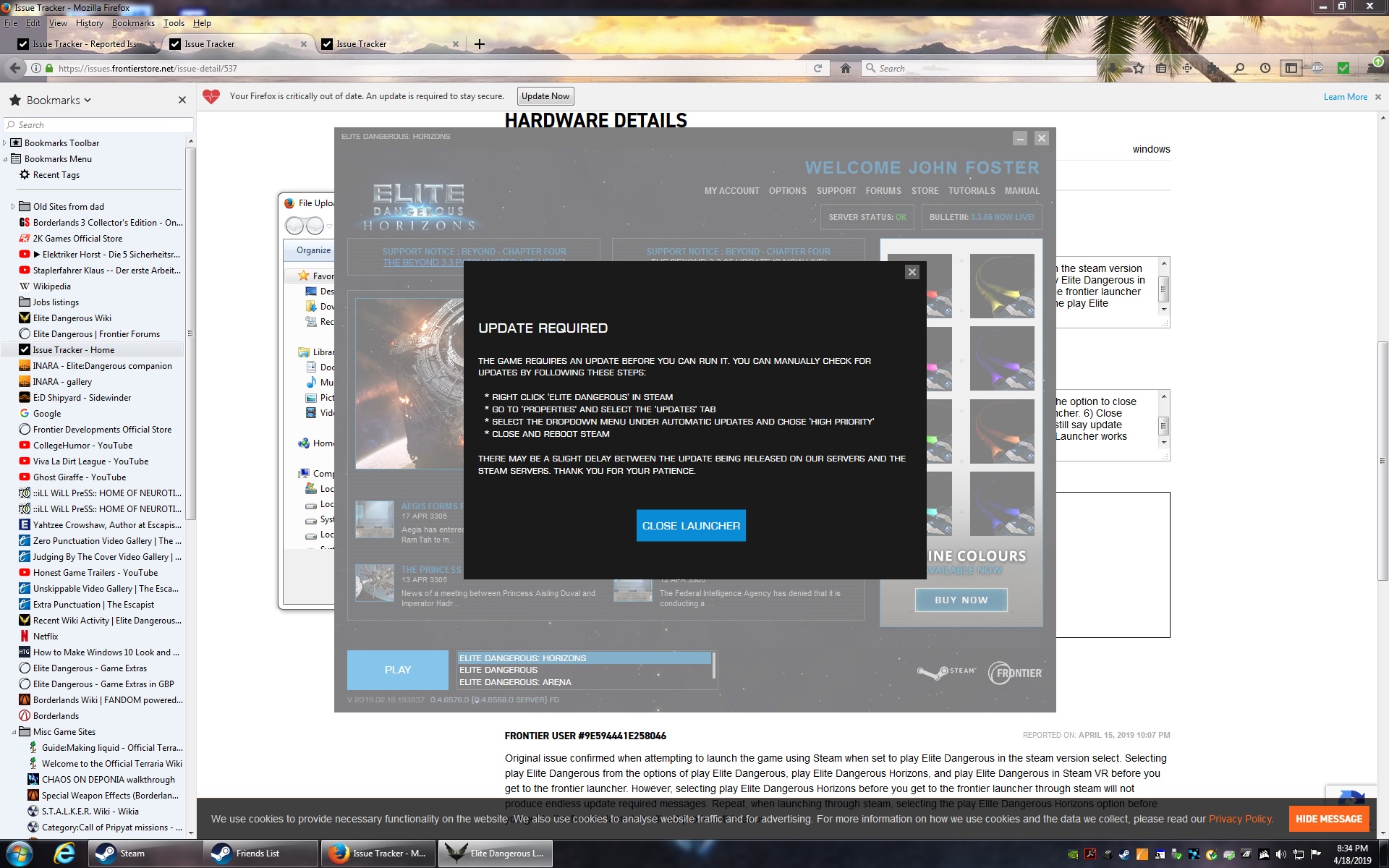Close the Bookmarks sidebar

pyautogui.click(x=182, y=100)
